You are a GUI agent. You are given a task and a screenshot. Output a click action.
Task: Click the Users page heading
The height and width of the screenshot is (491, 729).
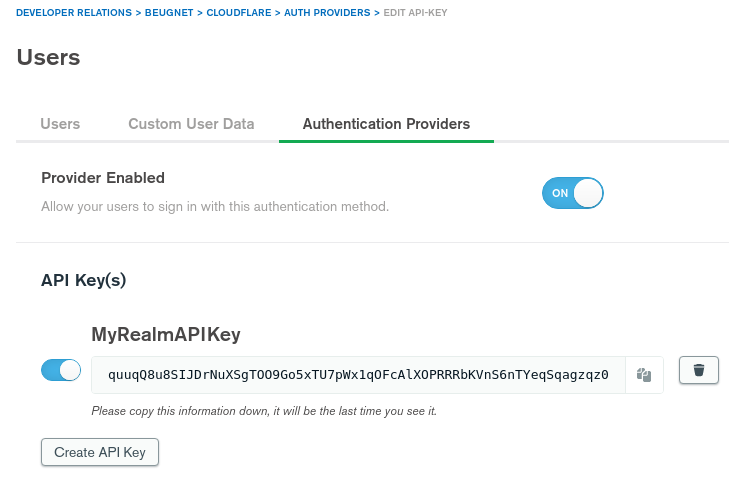[48, 58]
